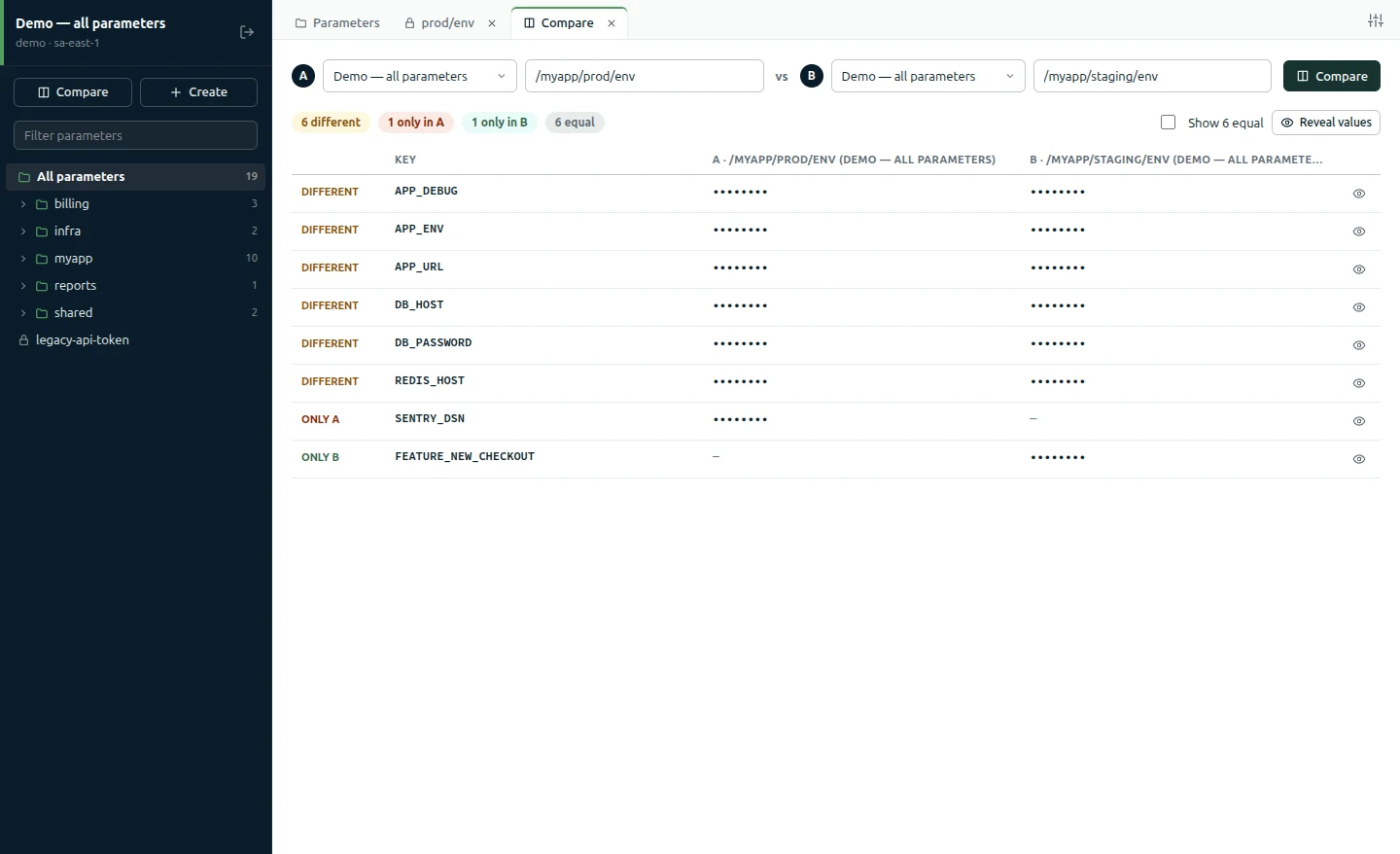Click the REDIS_HOST key text
This screenshot has height=854, width=1400.
(x=430, y=381)
